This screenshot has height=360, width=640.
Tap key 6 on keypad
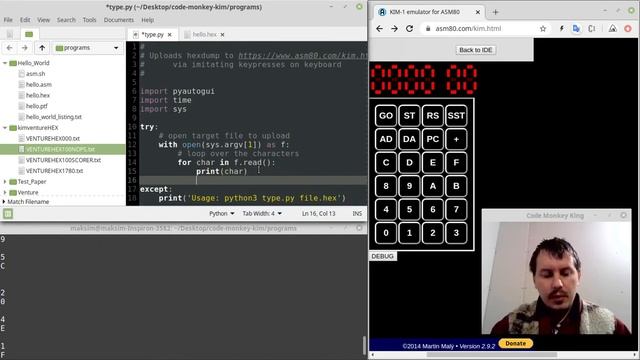coord(433,209)
